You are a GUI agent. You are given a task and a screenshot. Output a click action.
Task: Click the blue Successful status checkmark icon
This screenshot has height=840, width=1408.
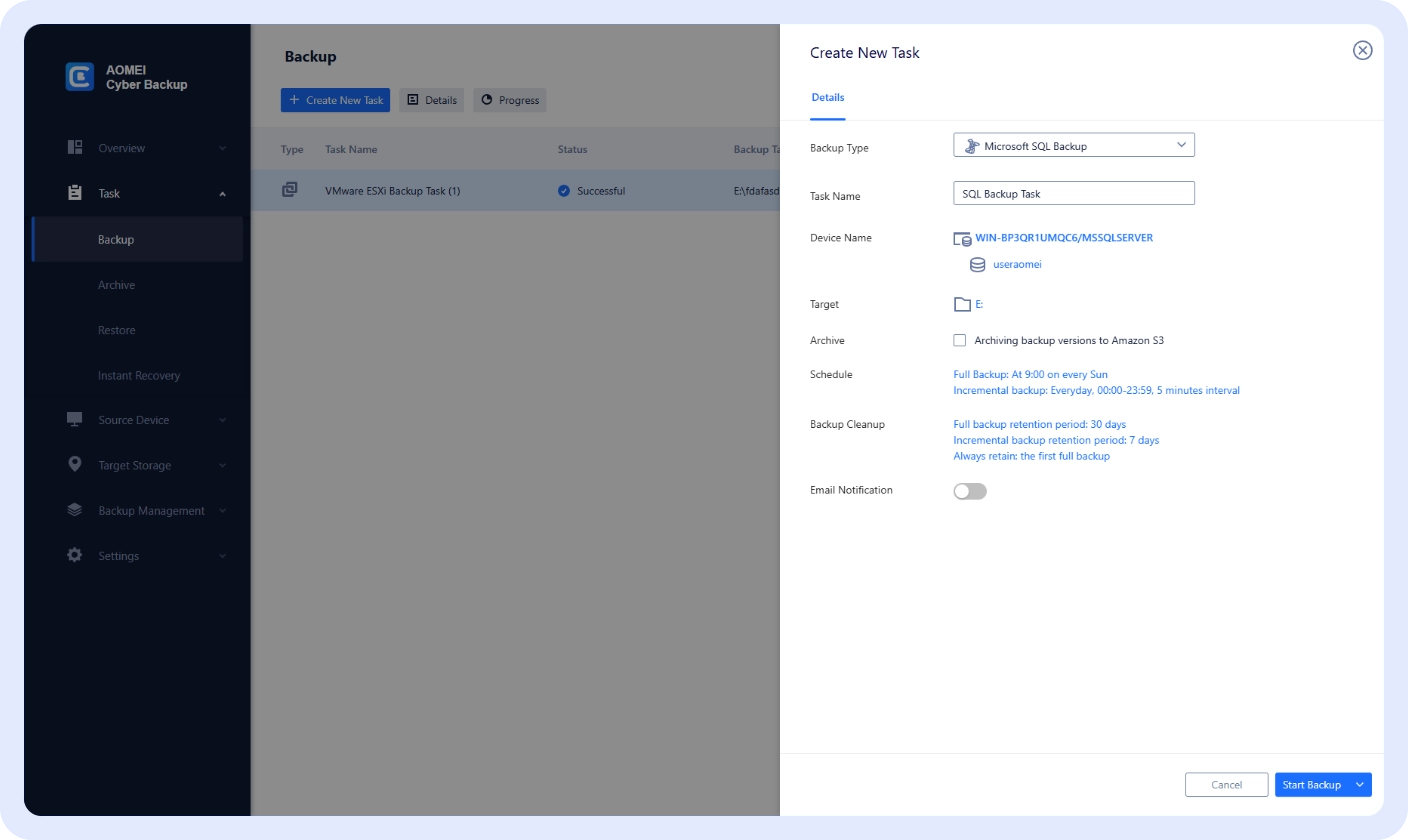click(564, 190)
